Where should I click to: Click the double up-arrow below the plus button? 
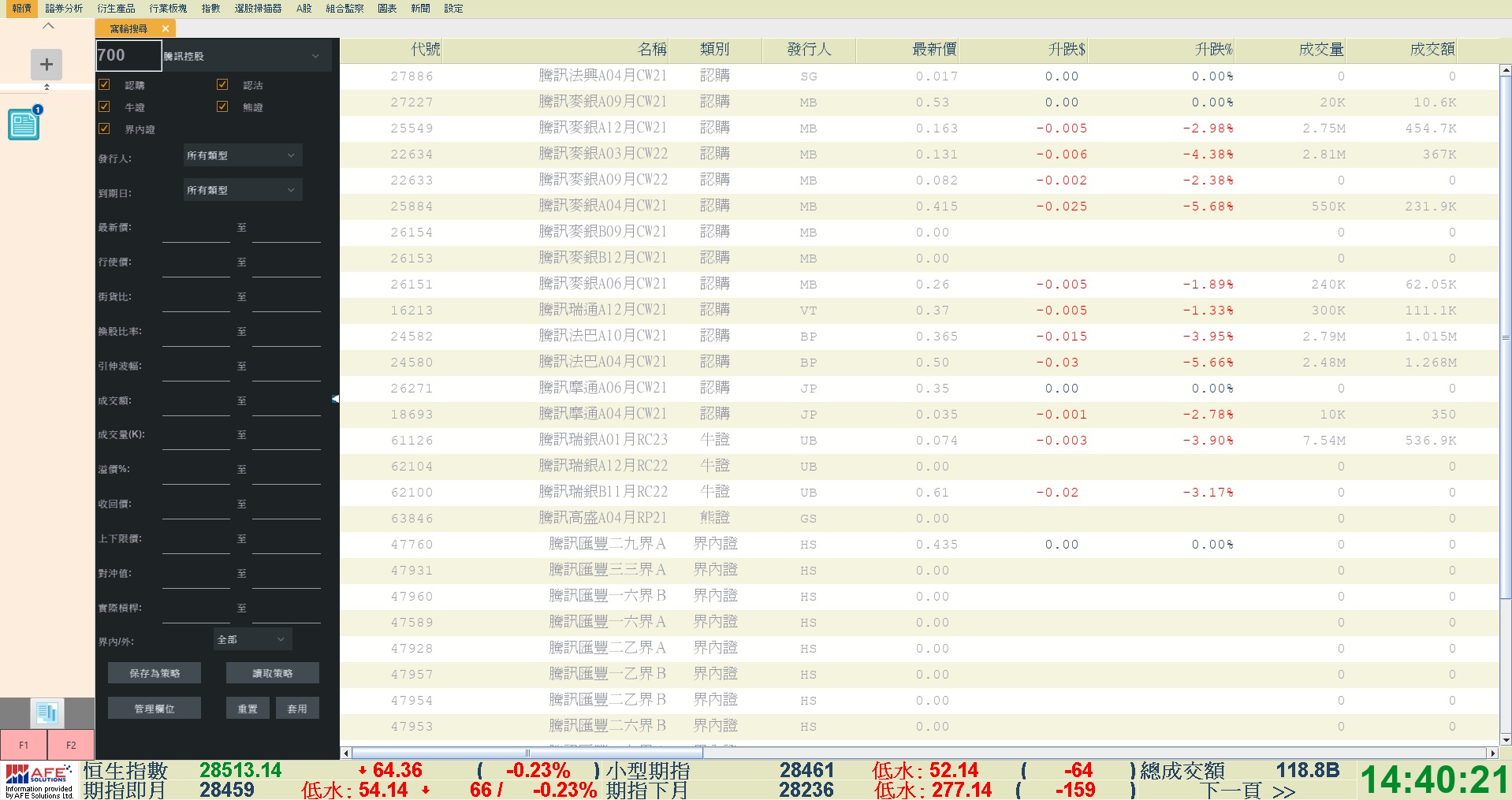47,87
